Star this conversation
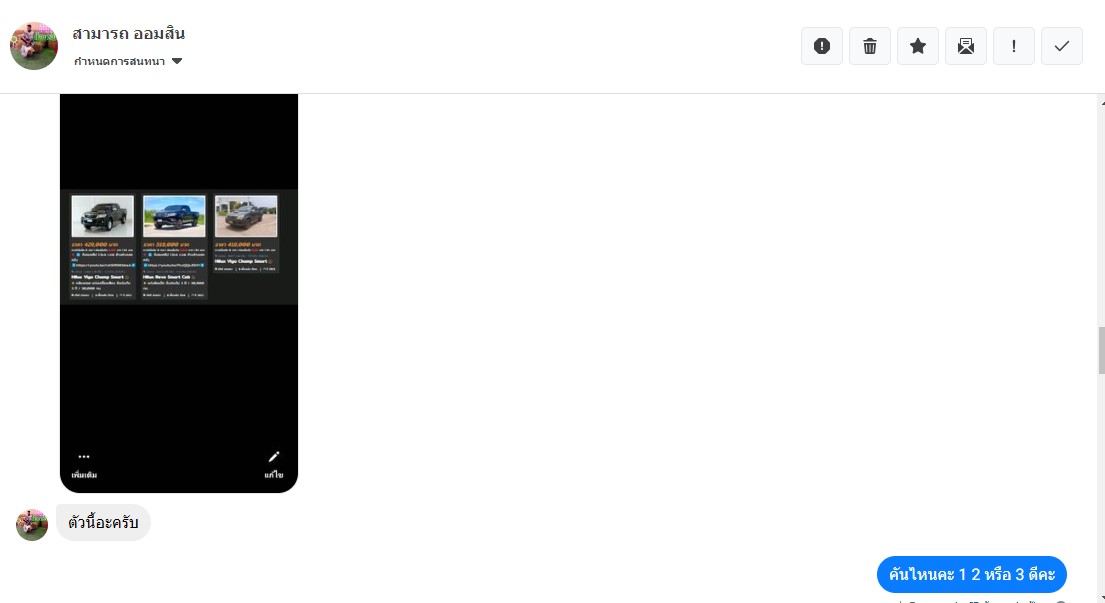 (918, 46)
